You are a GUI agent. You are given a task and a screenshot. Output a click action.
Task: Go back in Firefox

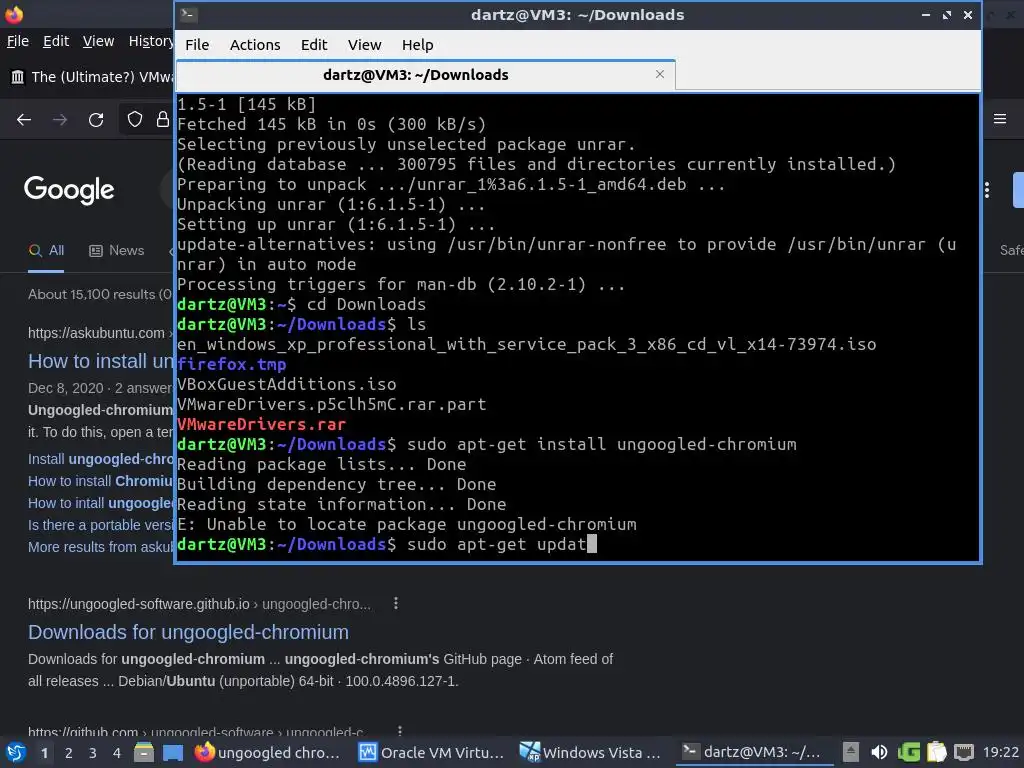coord(24,120)
